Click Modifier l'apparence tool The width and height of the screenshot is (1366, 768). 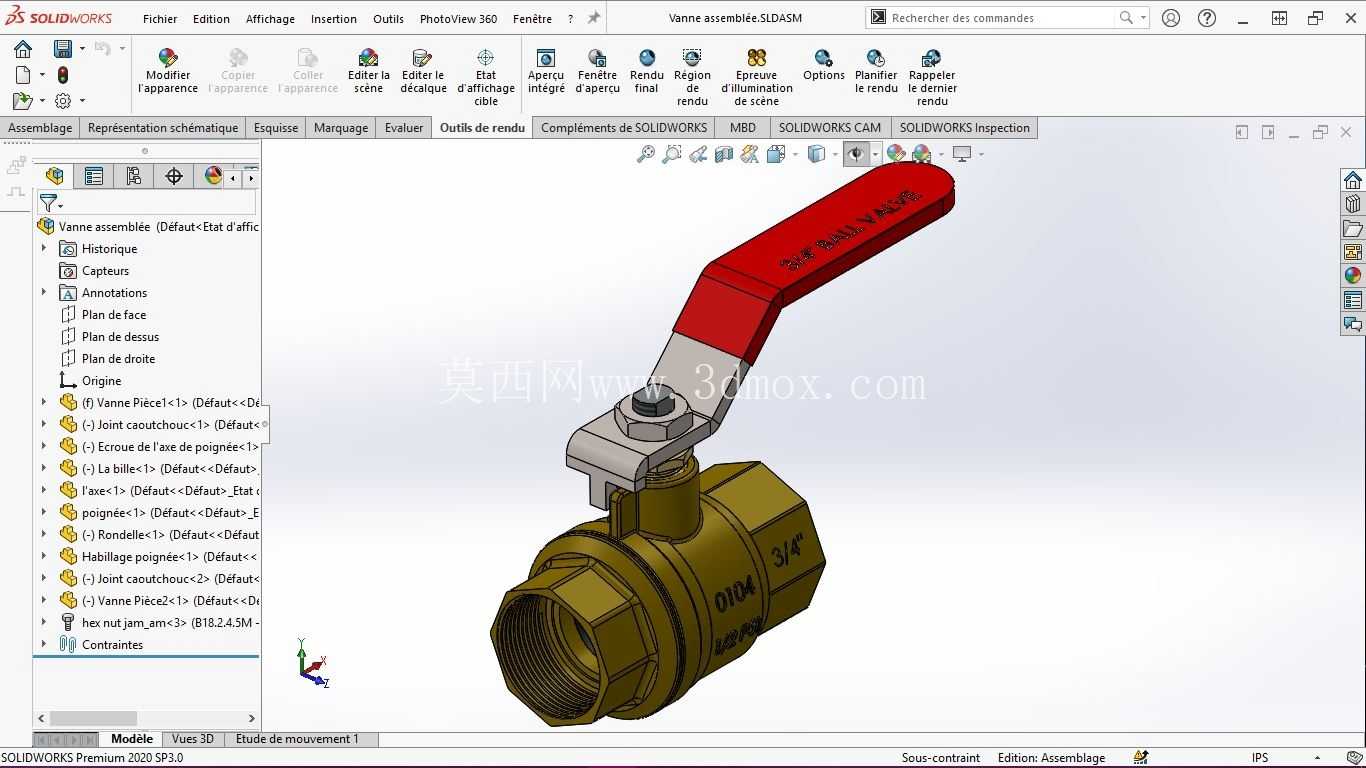[x=168, y=72]
